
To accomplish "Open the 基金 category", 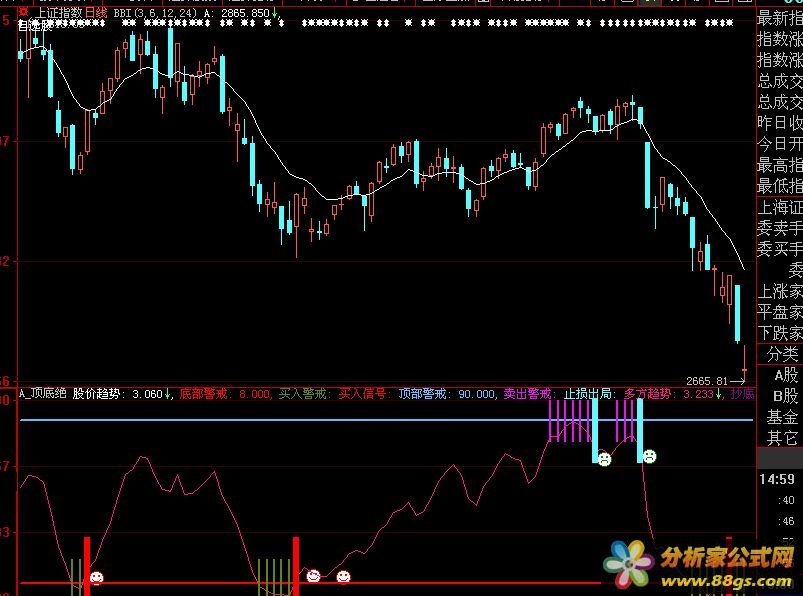I will point(780,417).
